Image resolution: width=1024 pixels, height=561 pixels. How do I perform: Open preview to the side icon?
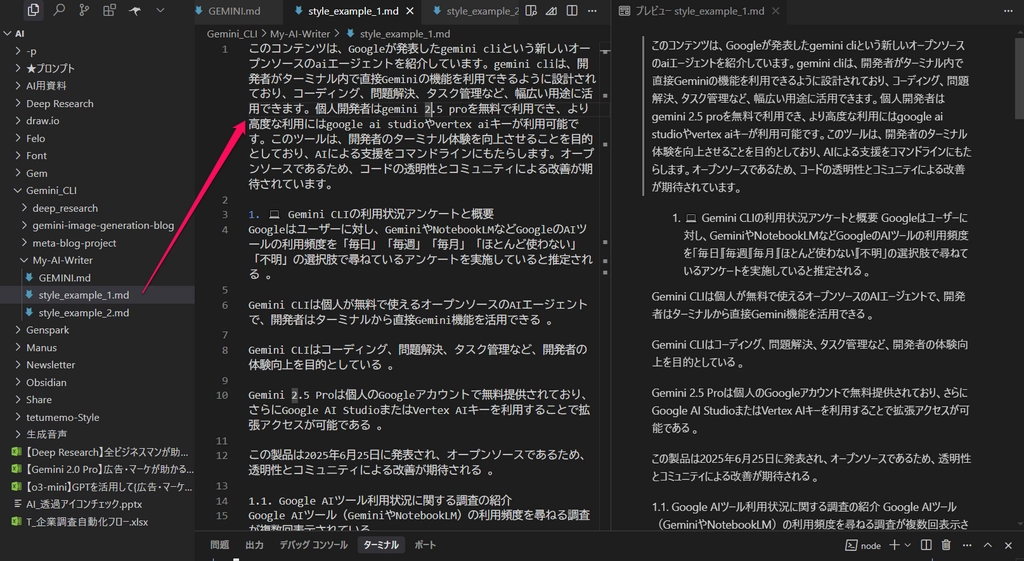coord(532,10)
